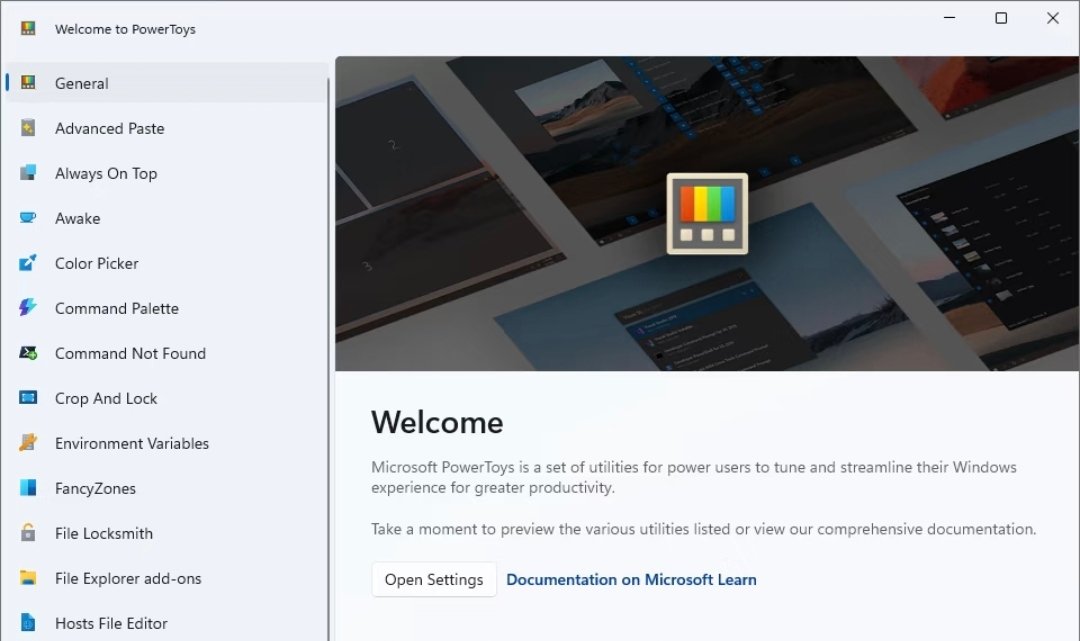The height and width of the screenshot is (641, 1080).
Task: Click the PowerToys logo in hero banner
Action: point(707,214)
